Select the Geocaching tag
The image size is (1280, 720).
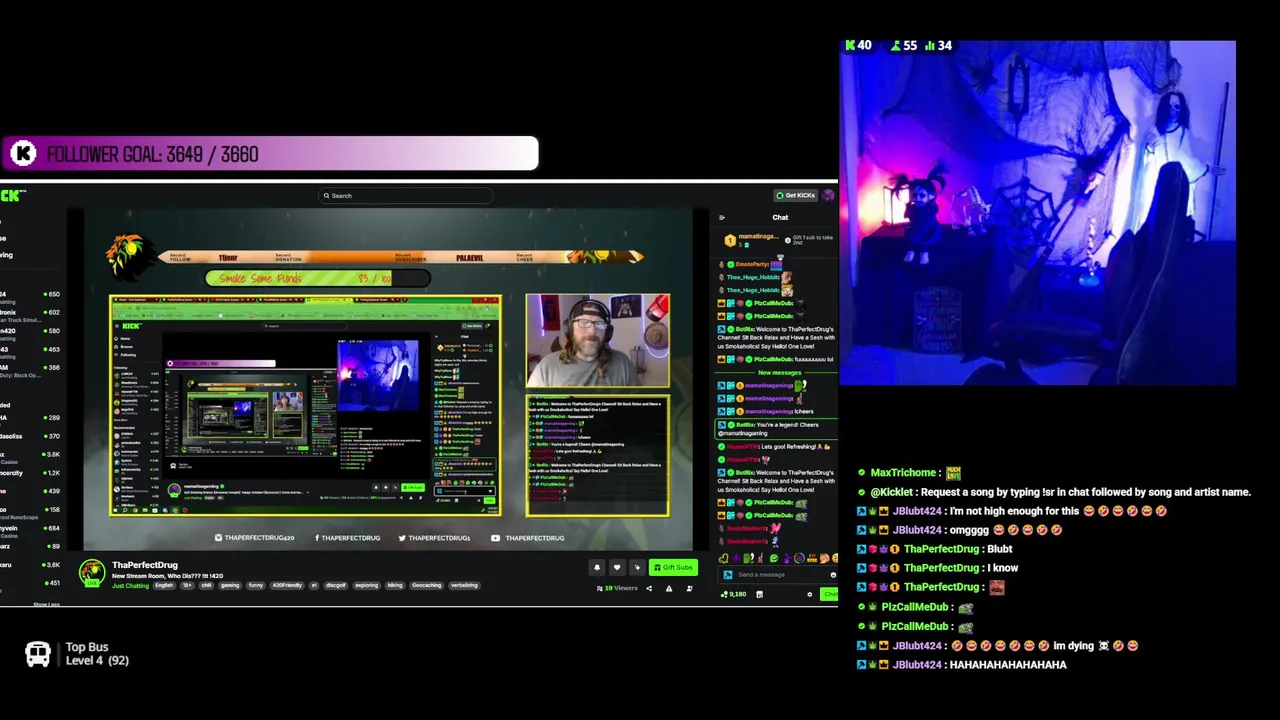(427, 585)
